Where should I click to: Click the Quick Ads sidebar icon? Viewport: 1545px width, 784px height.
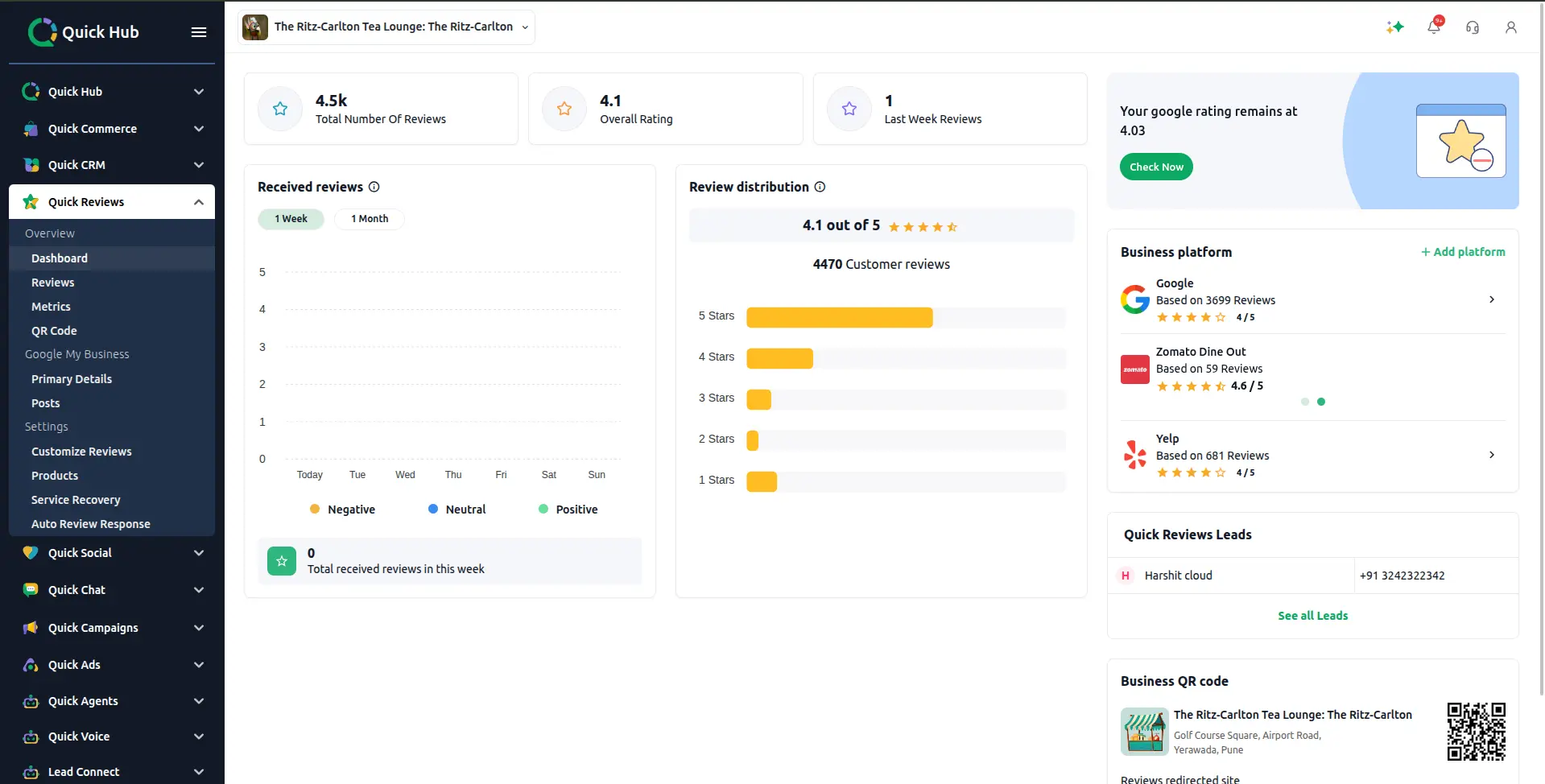click(x=31, y=665)
